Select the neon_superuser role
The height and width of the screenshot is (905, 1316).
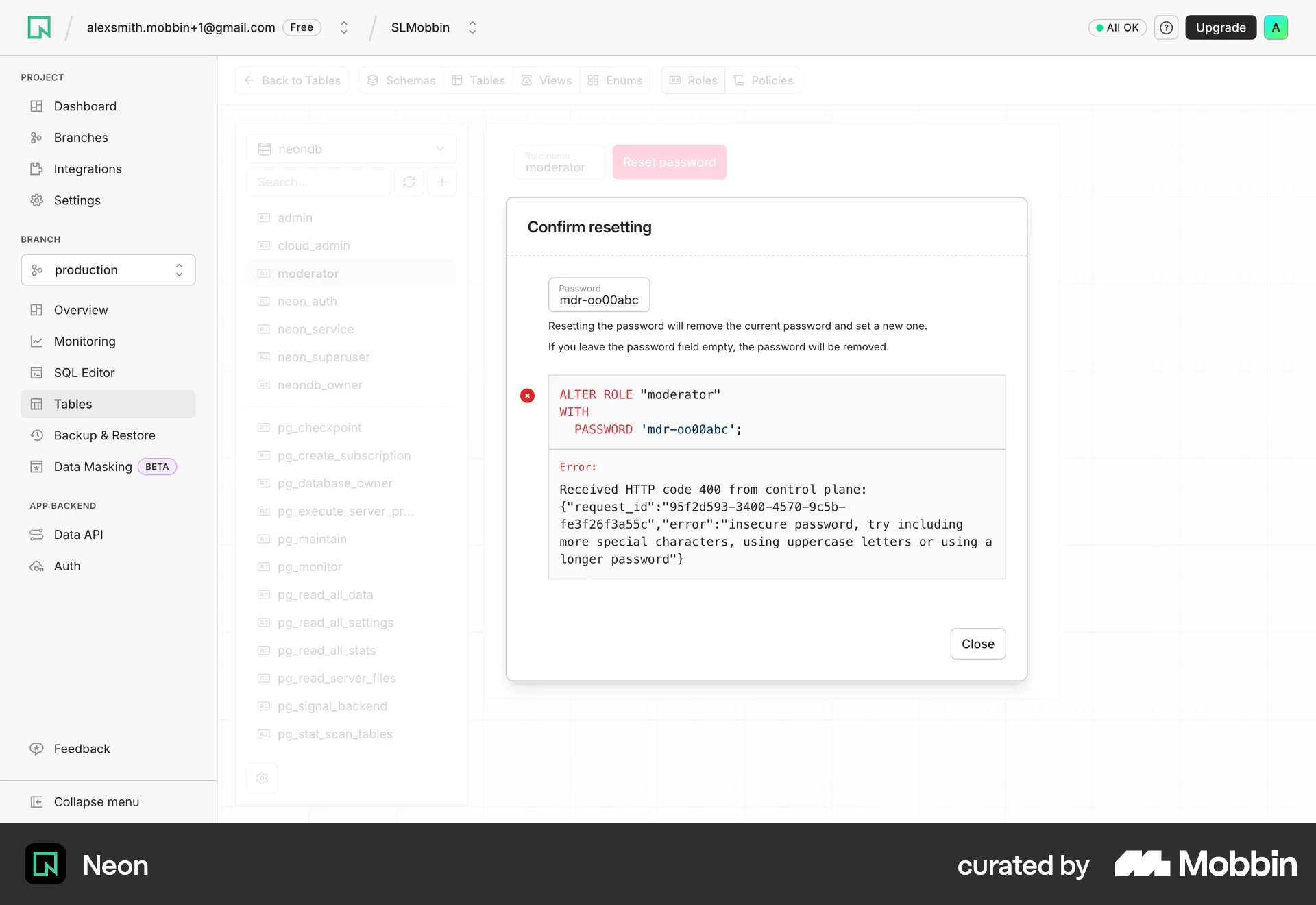[x=351, y=357]
